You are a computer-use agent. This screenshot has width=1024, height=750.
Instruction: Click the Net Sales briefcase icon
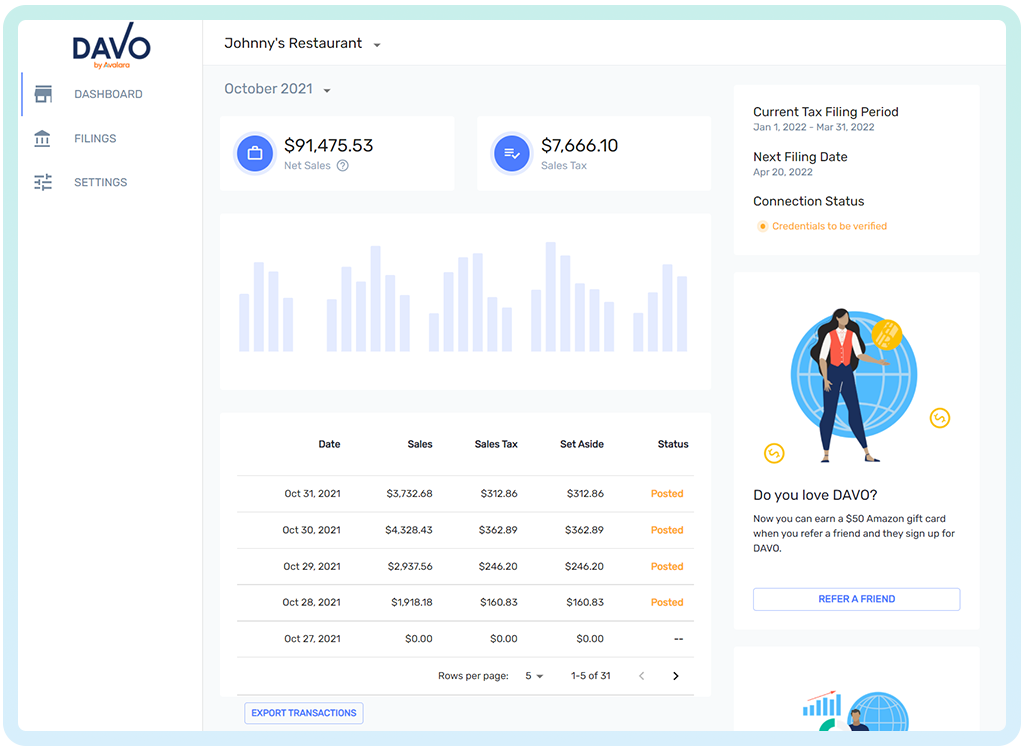[x=255, y=153]
